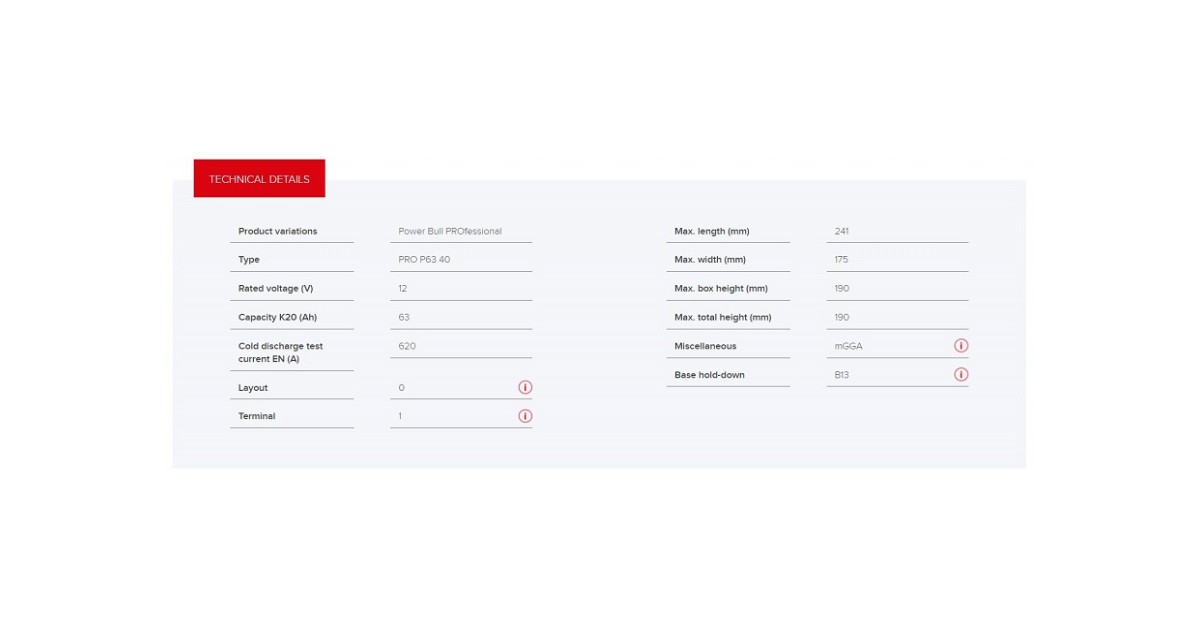Image resolution: width=1200 pixels, height=630 pixels.
Task: Click the cold discharge value 620
Action: click(407, 346)
